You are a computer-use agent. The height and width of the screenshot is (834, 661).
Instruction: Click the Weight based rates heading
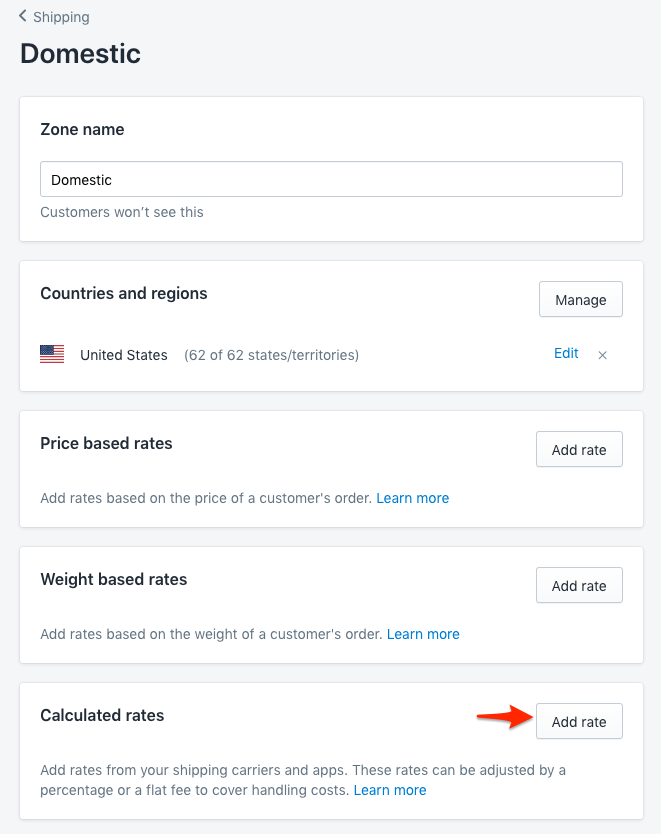[113, 579]
